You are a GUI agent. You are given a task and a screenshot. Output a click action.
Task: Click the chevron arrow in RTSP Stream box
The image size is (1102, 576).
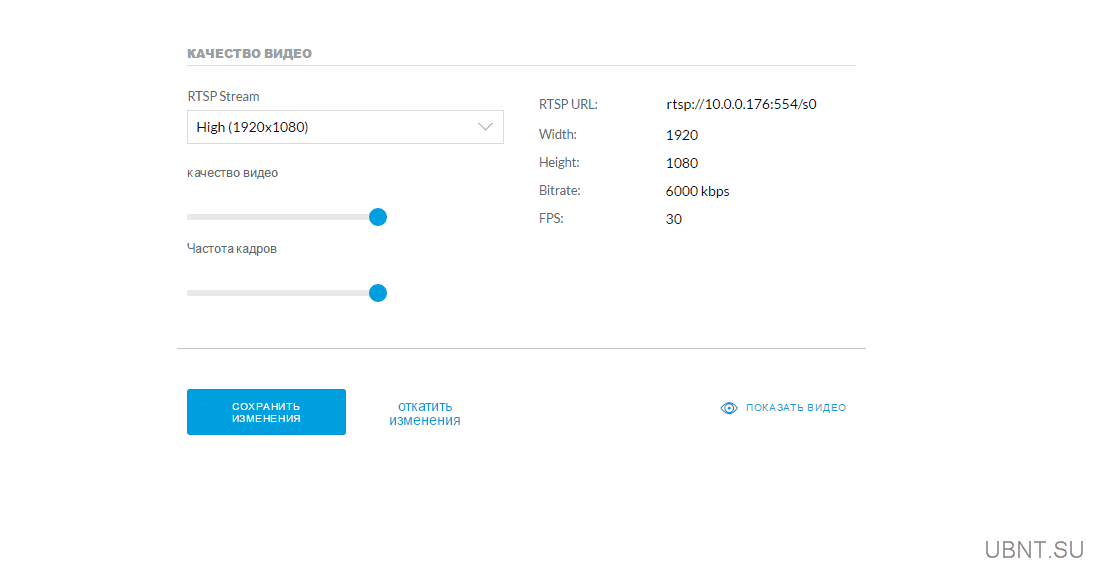(x=485, y=127)
